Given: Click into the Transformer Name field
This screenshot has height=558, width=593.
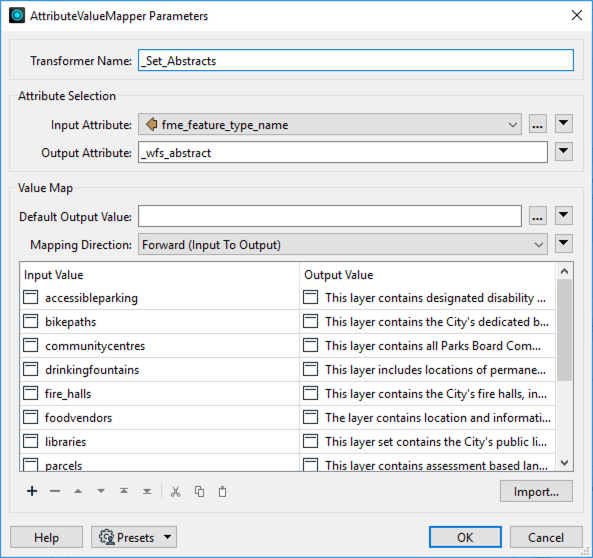Looking at the screenshot, I should point(356,60).
